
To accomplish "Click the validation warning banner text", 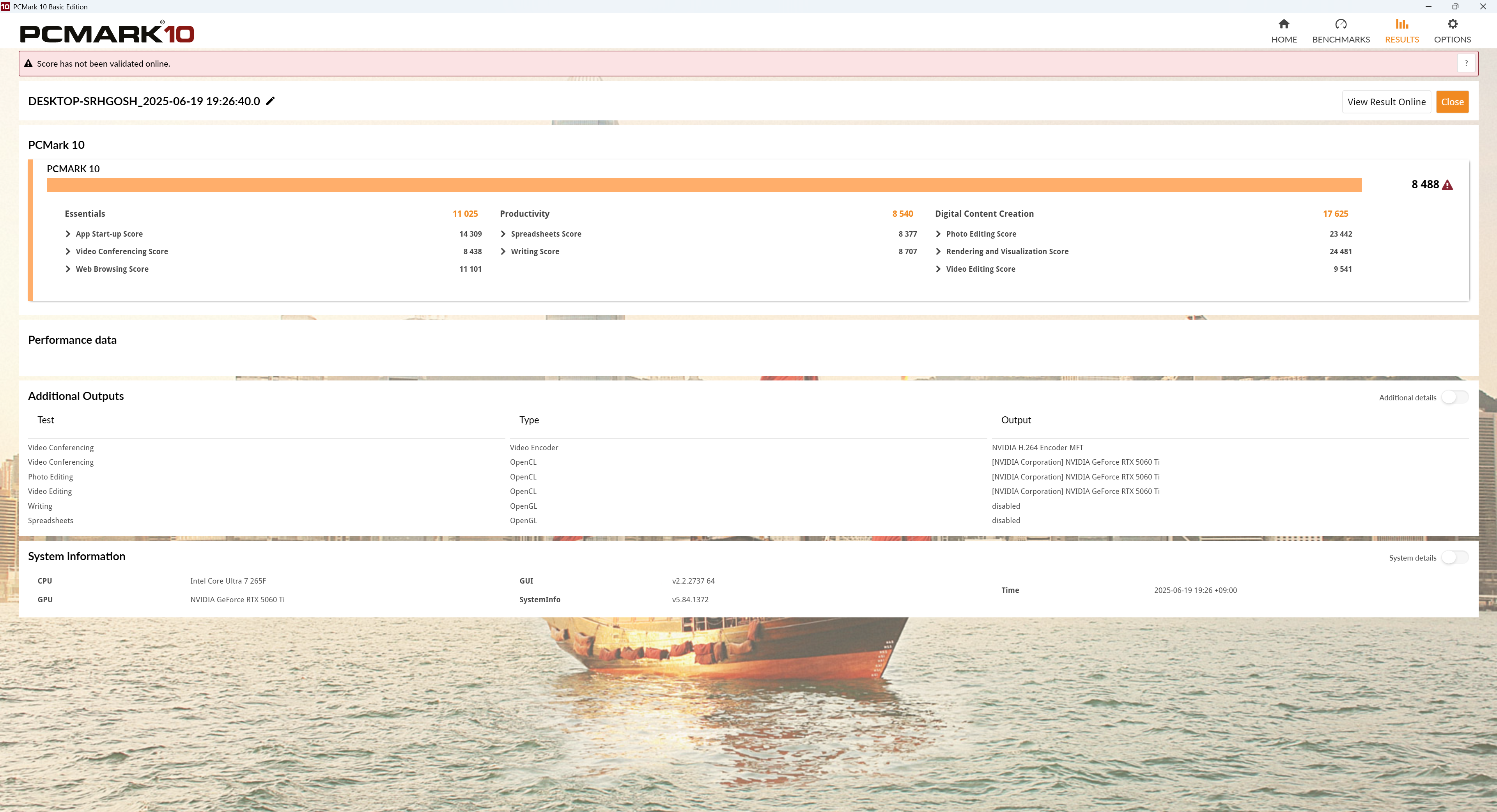I will (x=103, y=64).
